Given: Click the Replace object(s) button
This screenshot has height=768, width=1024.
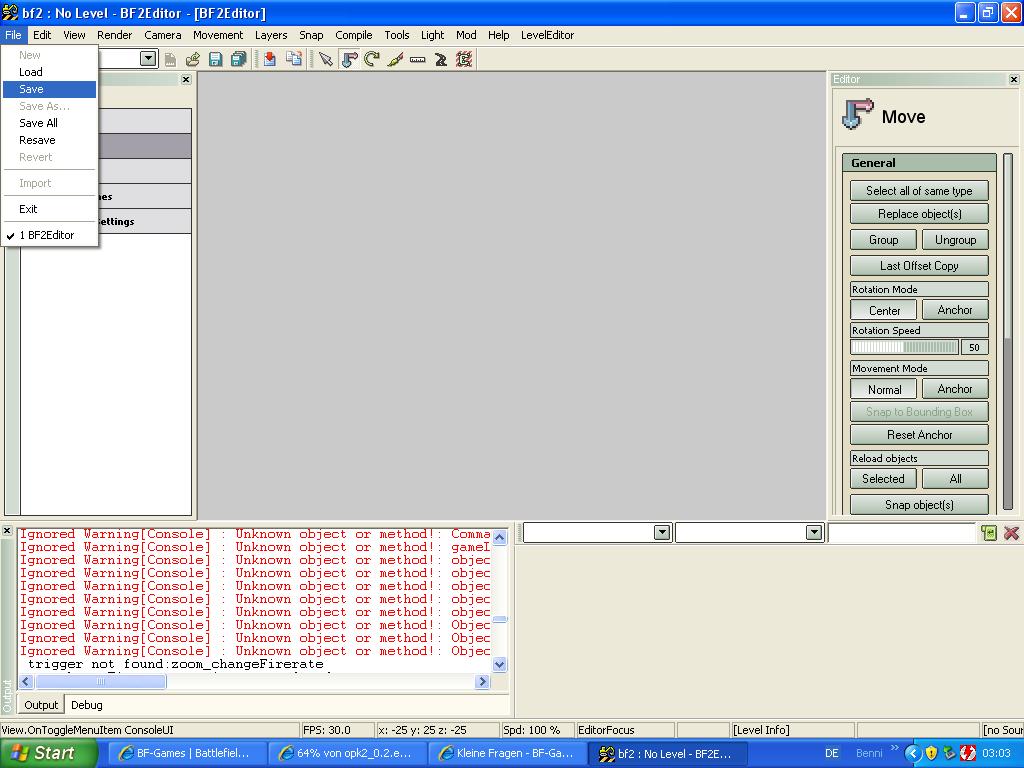Looking at the screenshot, I should pos(919,214).
